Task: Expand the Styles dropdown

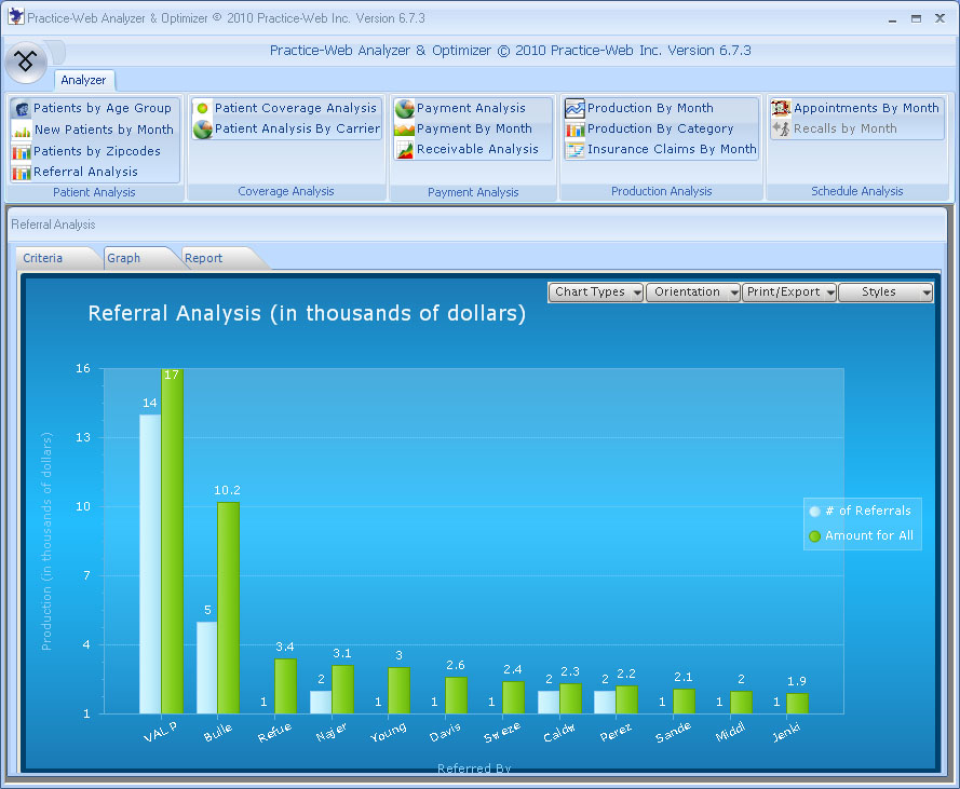Action: pyautogui.click(x=885, y=292)
